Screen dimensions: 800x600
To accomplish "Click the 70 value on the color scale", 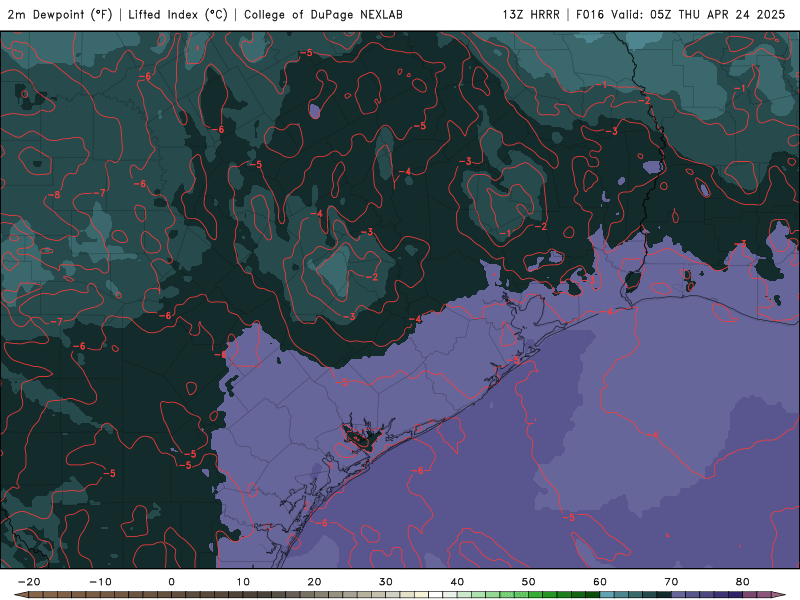I will coord(671,582).
